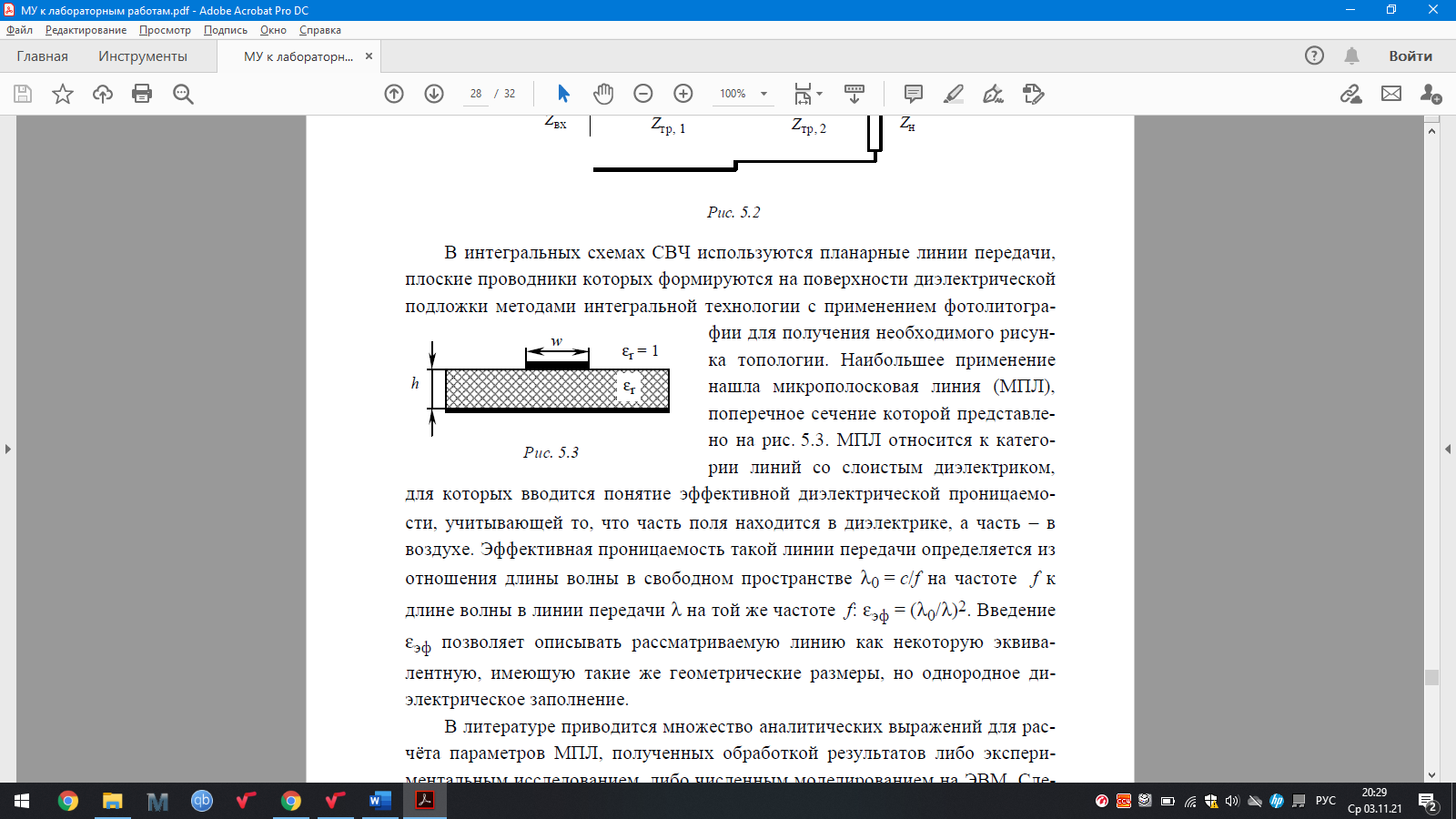Click the page number field 28
The width and height of the screenshot is (1456, 819).
click(x=476, y=94)
